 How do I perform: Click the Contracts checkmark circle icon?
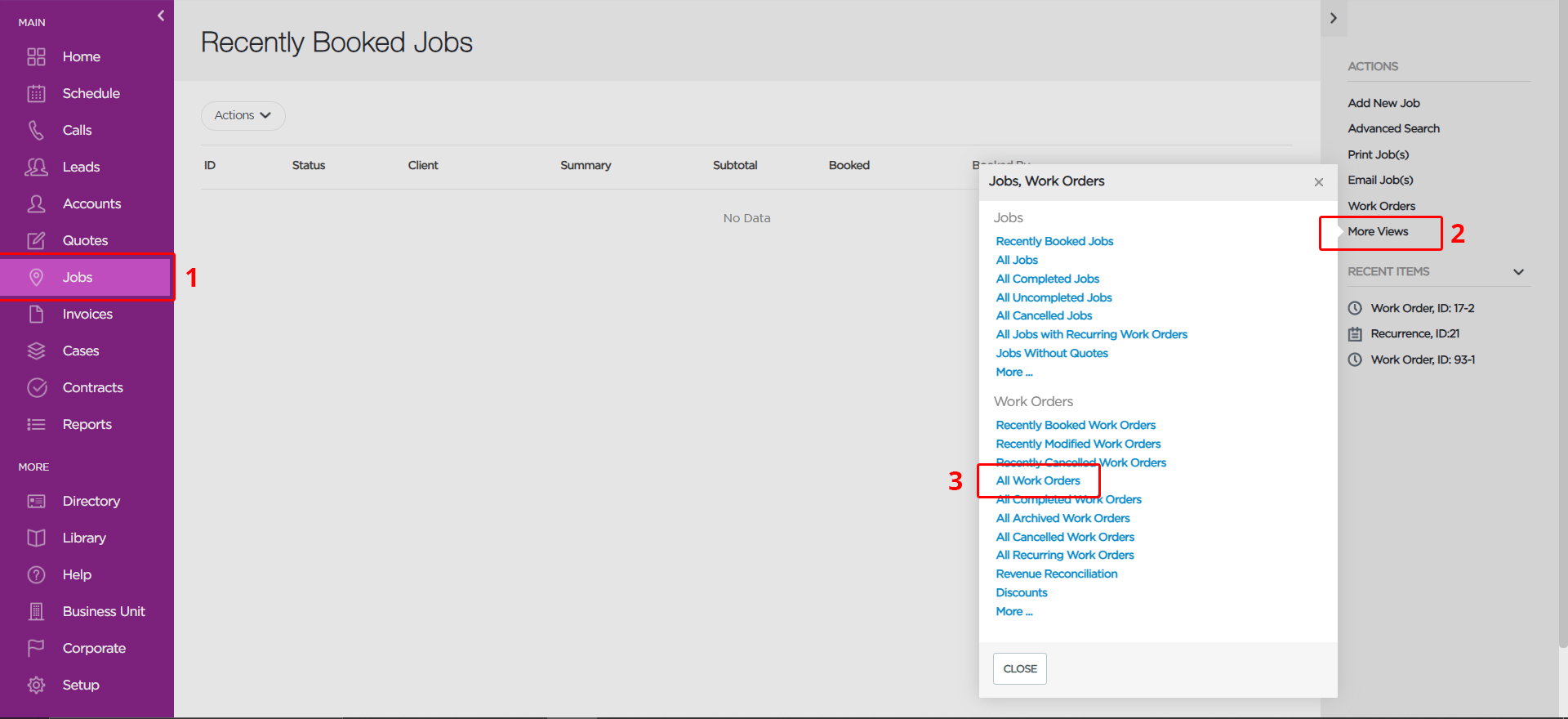coord(36,387)
